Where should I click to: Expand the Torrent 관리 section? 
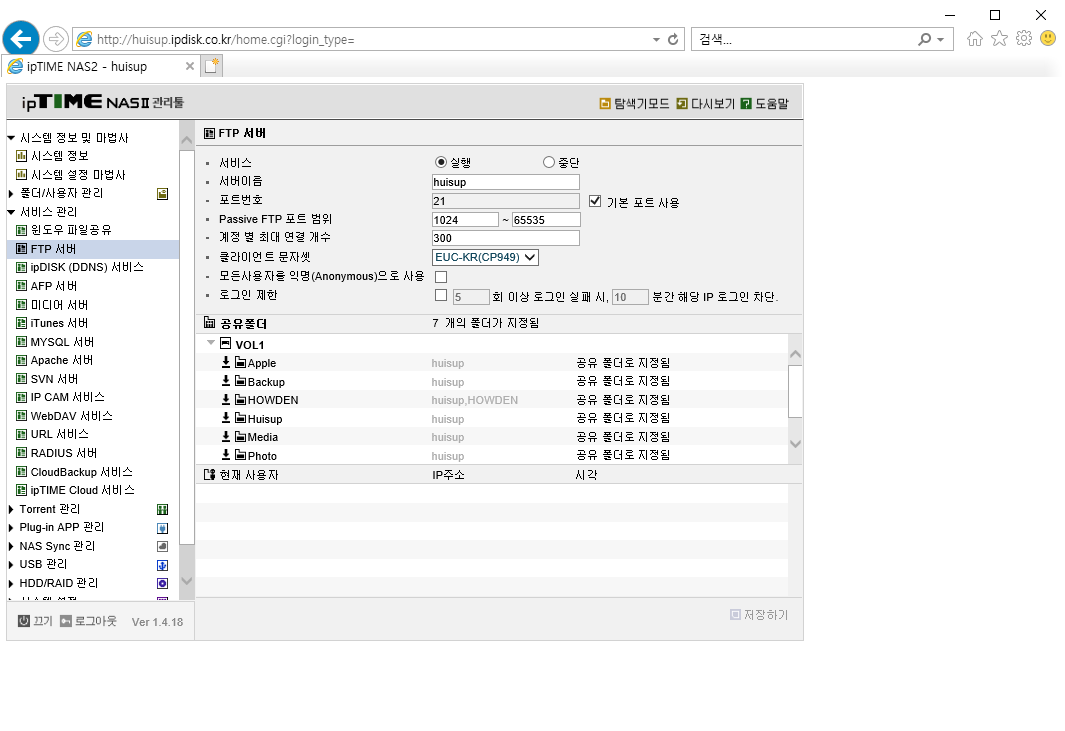pos(11,509)
